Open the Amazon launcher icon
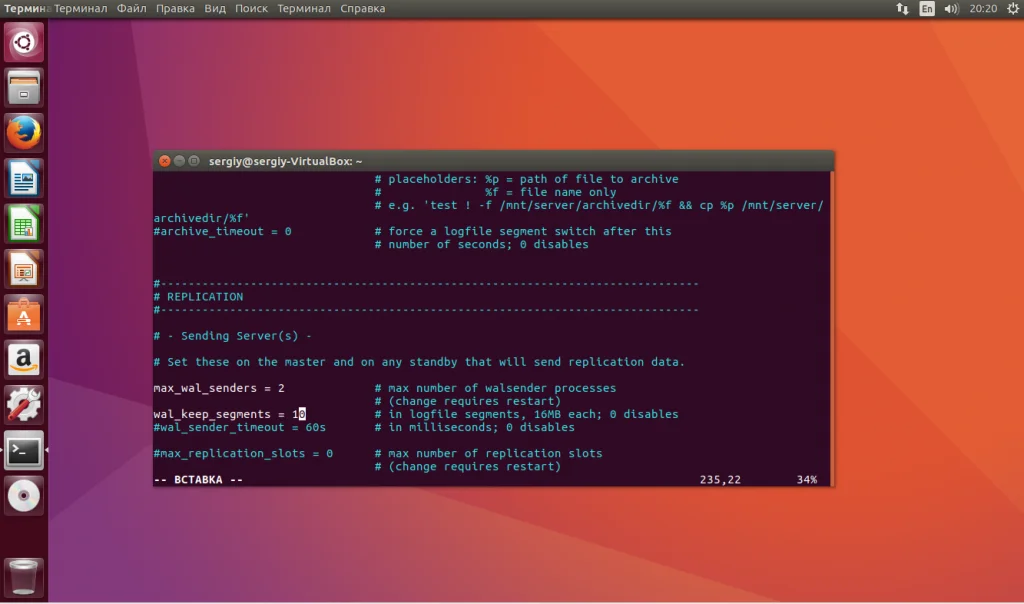Viewport: 1024px width, 604px height. pos(24,360)
